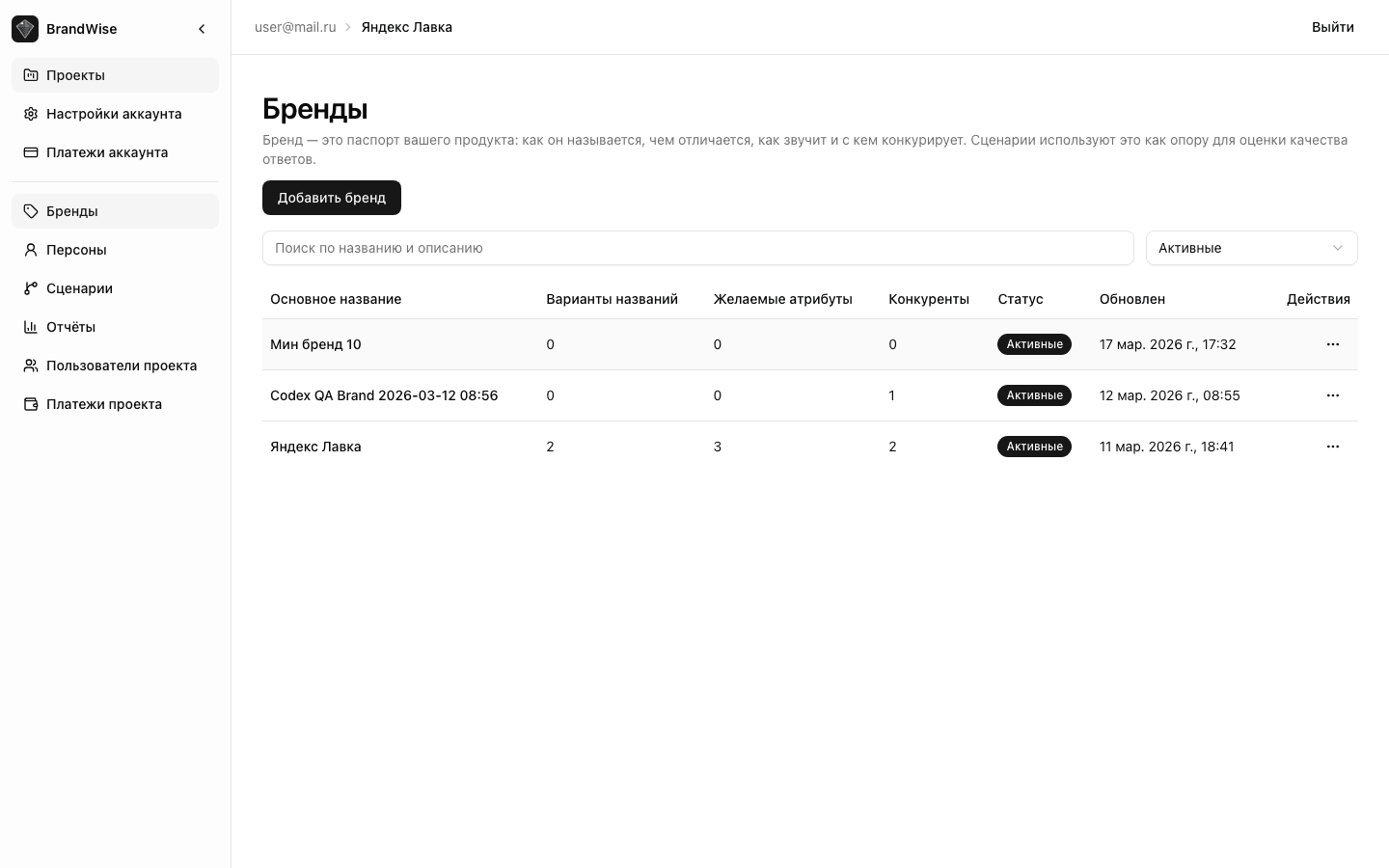Open Платежи проекта from the sidebar
Screen dimensions: 1389x868
coord(104,404)
